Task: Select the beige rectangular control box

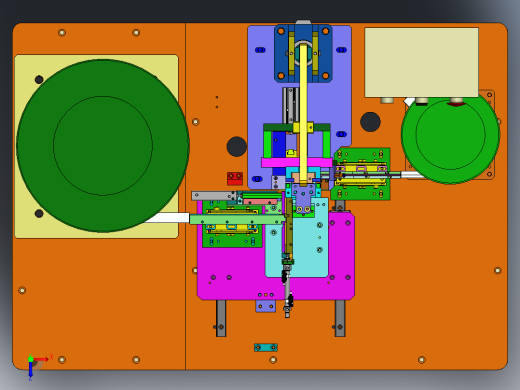Action: coord(422,62)
